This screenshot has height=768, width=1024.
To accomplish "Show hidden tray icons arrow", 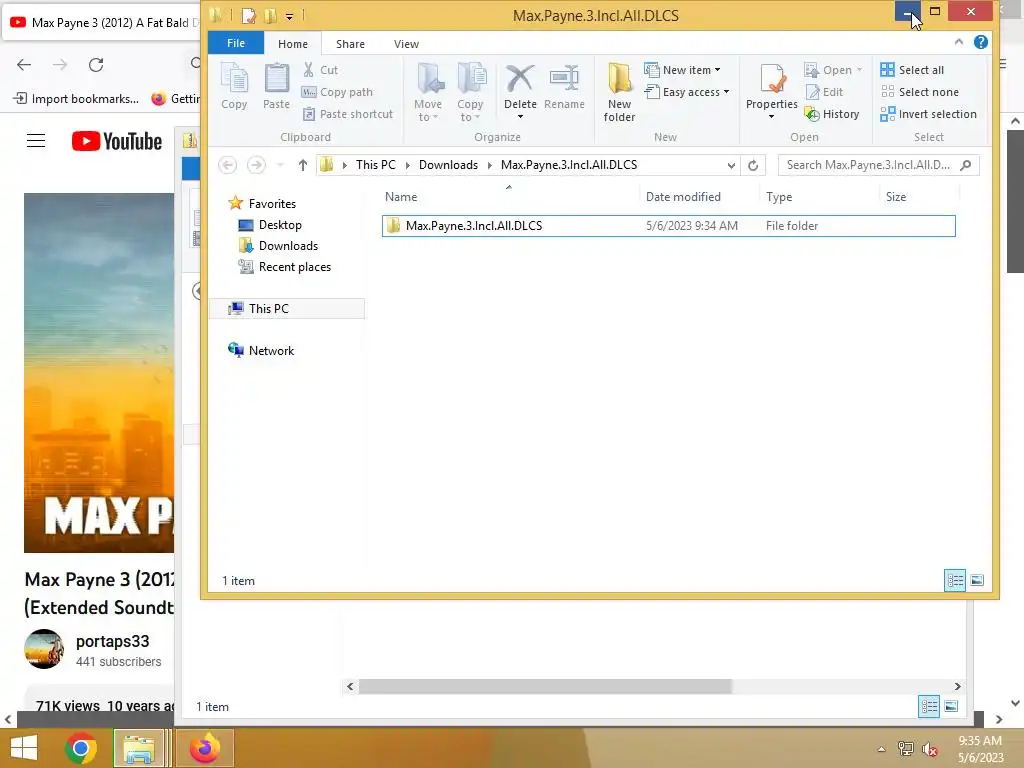I will [x=881, y=749].
